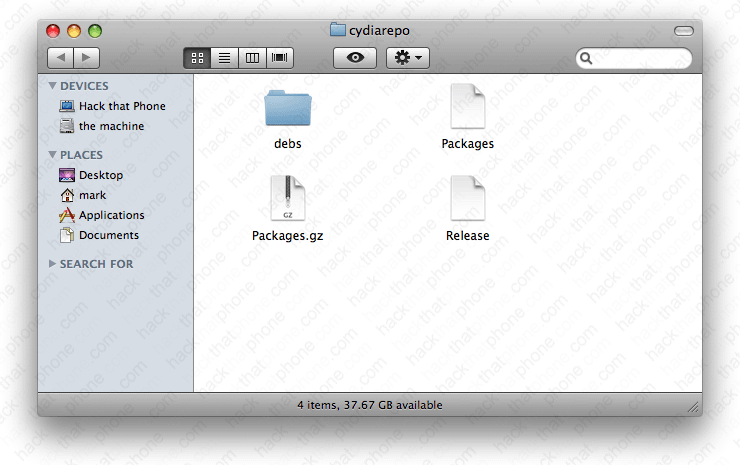Go back to previous folder

[60, 58]
